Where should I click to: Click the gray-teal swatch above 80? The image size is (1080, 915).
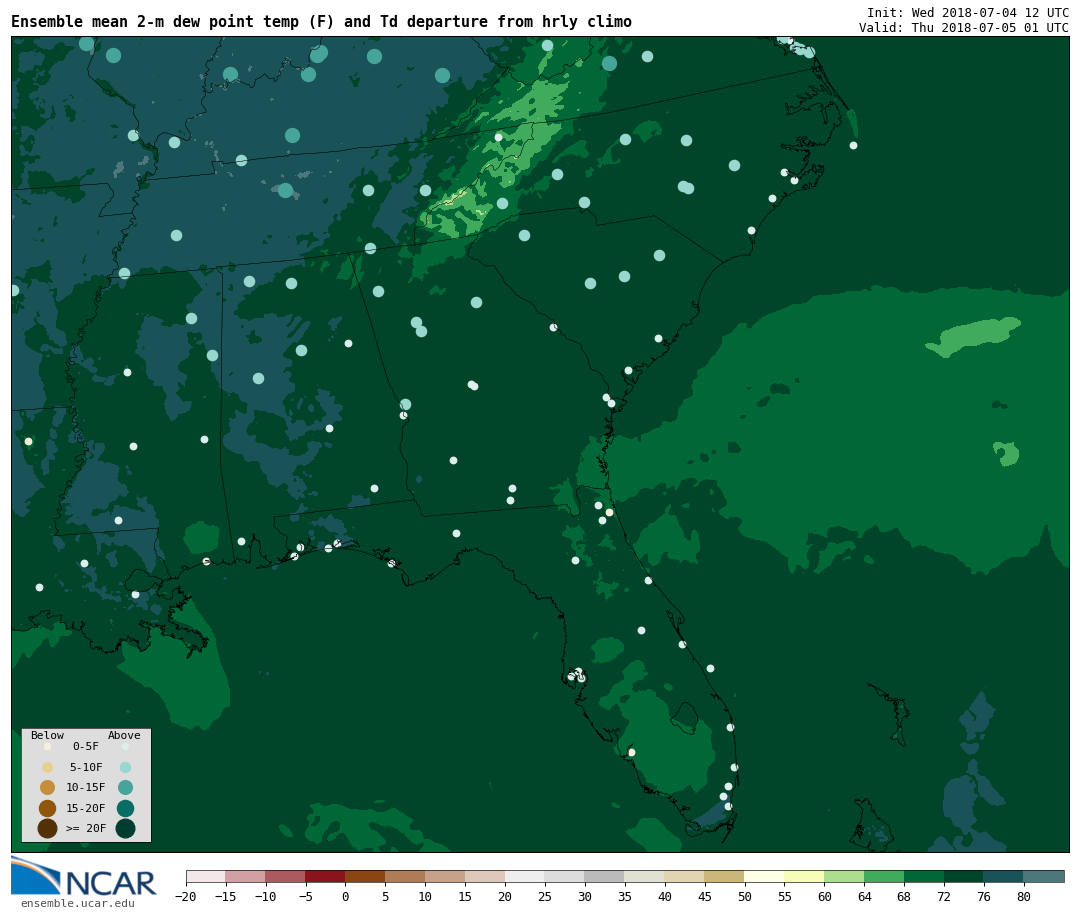coord(1045,876)
